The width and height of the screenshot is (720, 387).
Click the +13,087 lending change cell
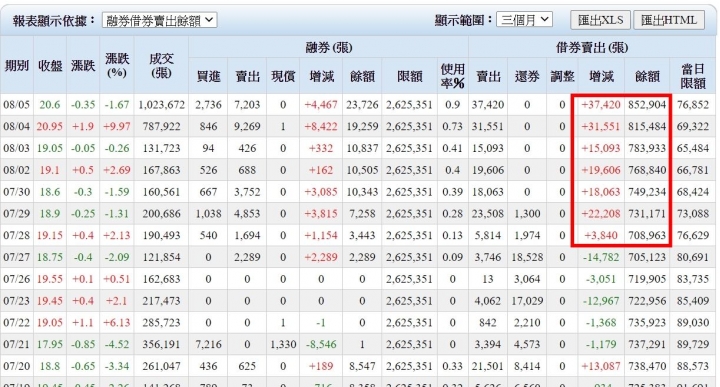point(601,366)
